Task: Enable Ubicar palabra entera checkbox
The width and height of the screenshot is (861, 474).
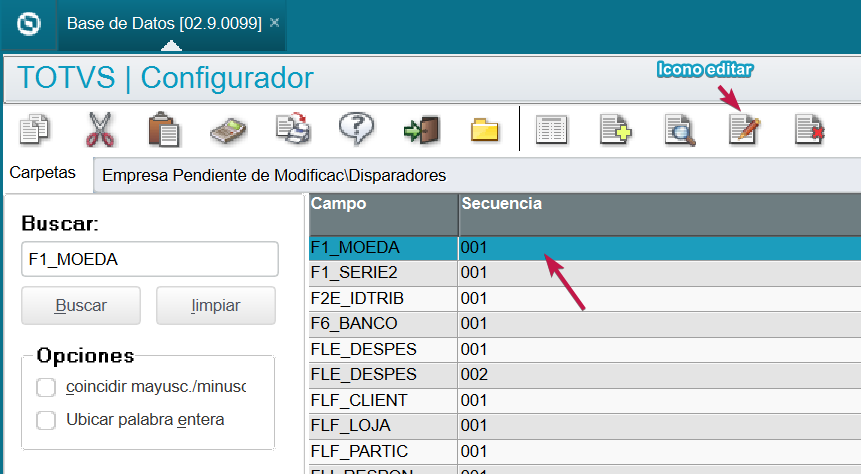Action: 46,420
